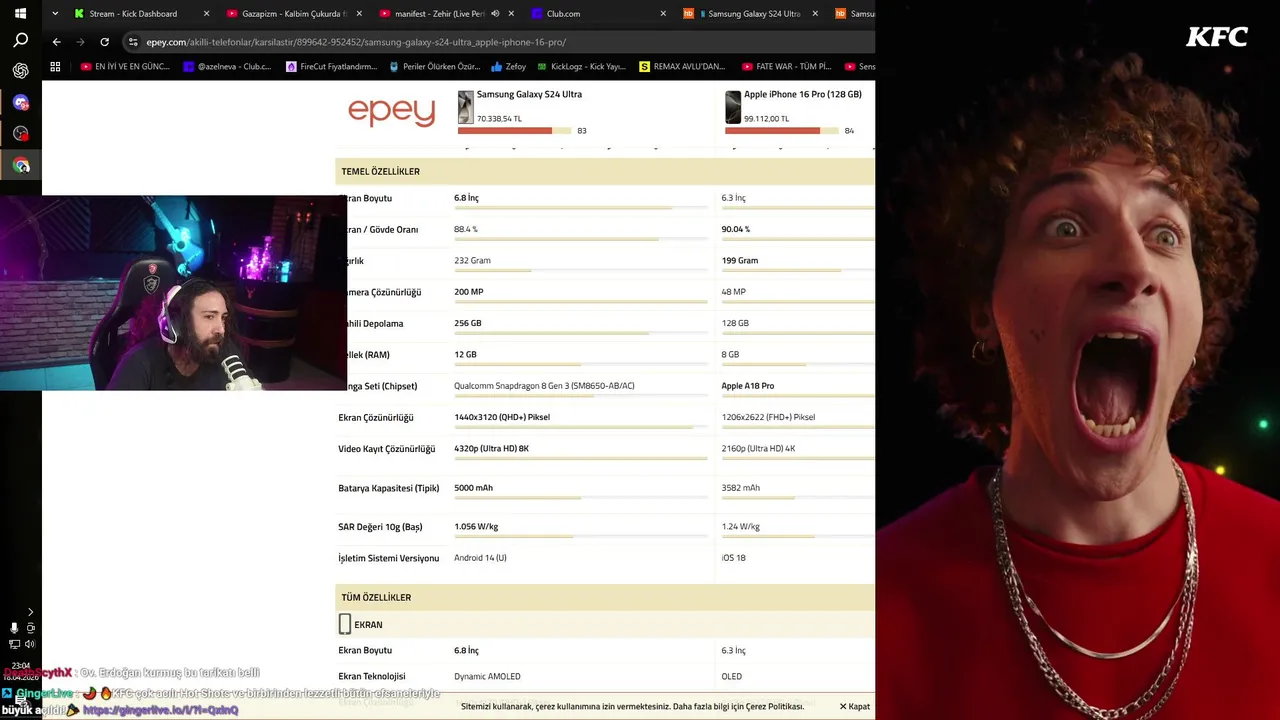Open the volume tray icon
Viewport: 1280px width, 720px height.
pyautogui.click(x=30, y=644)
